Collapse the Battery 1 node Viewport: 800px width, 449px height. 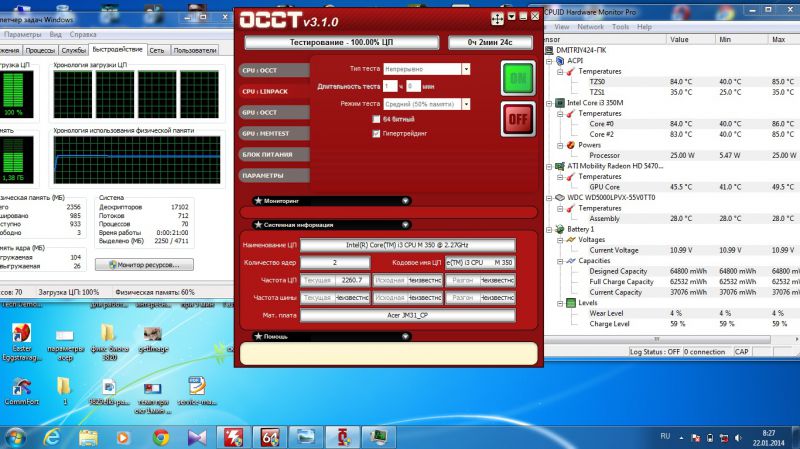click(549, 229)
